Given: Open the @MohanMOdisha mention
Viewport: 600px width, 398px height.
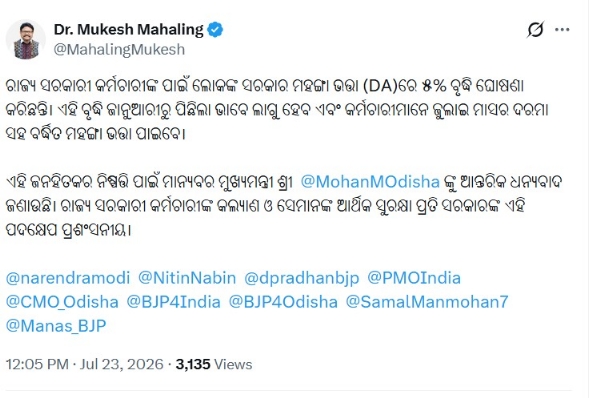Looking at the screenshot, I should (370, 182).
